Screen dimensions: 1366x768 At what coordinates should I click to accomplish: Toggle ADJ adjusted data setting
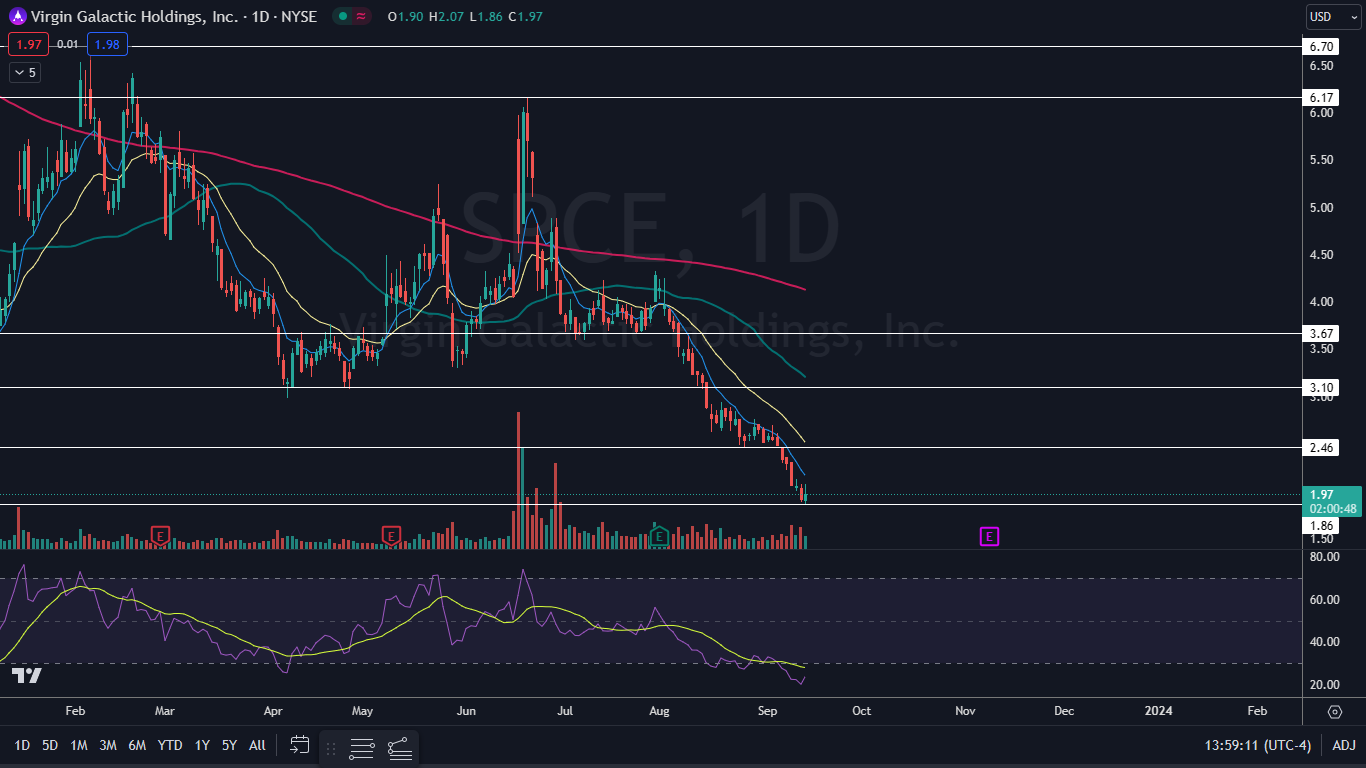(x=1343, y=745)
